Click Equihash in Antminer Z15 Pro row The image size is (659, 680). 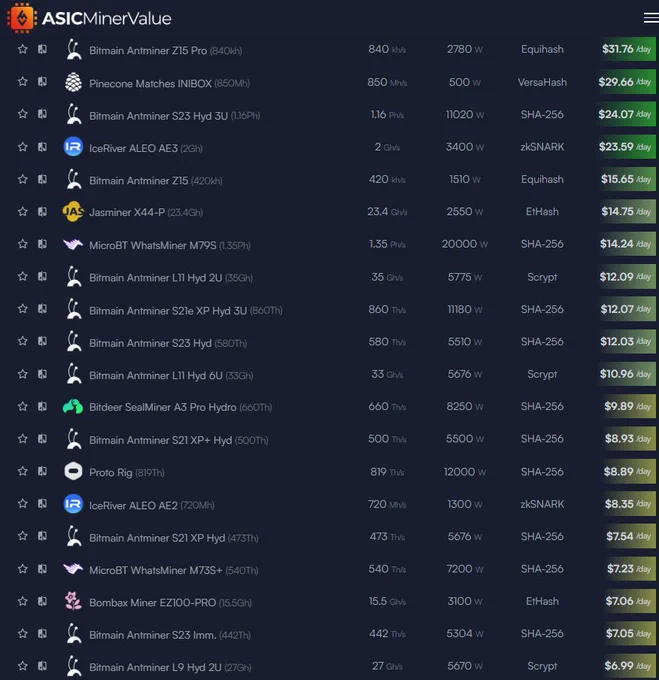tap(542, 49)
